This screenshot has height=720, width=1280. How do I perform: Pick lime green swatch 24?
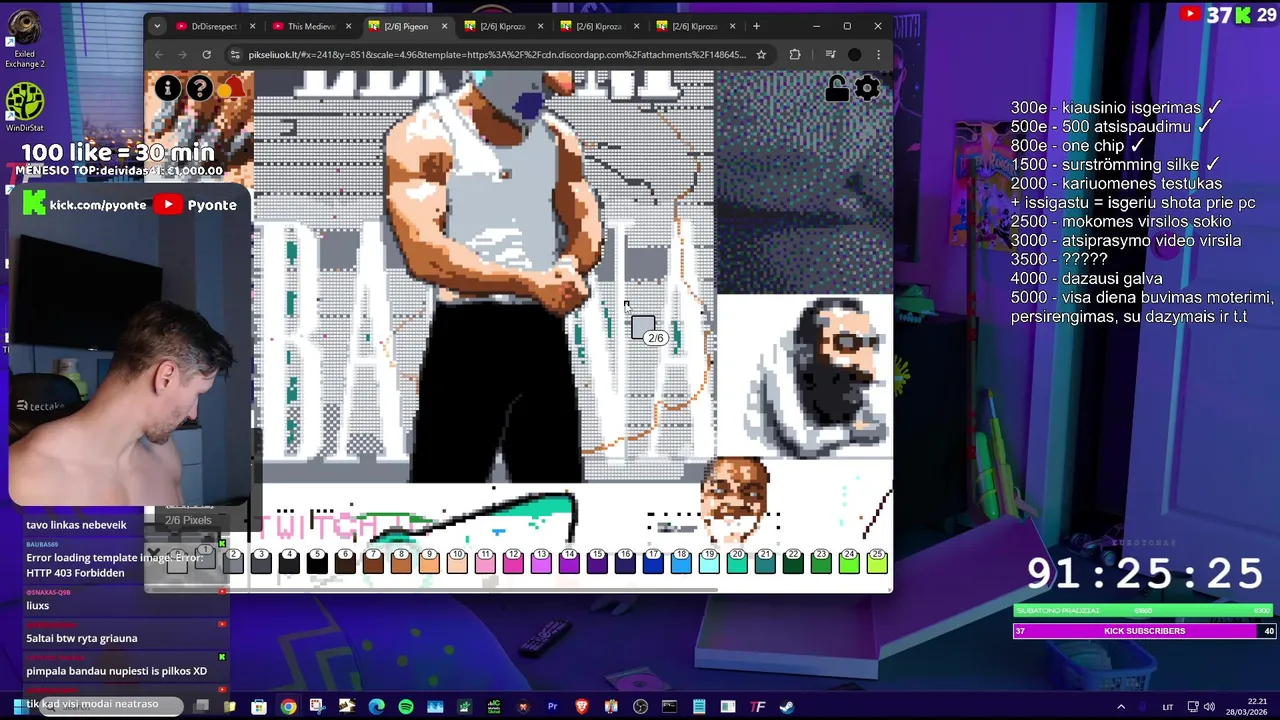click(849, 561)
